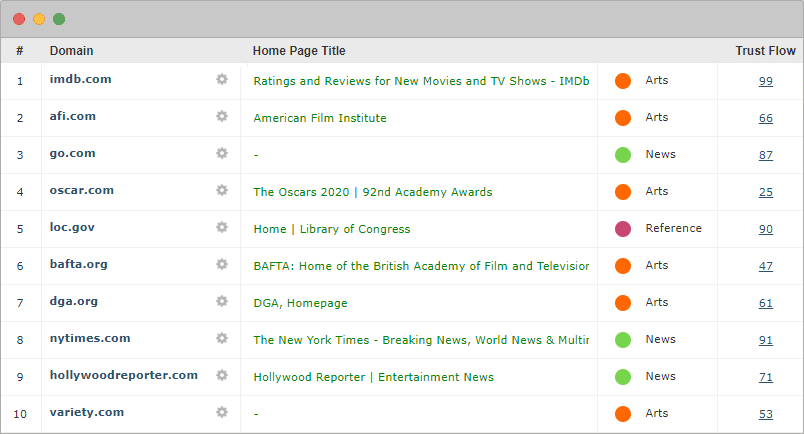Open the oscar.com domain link
The height and width of the screenshot is (434, 804).
coord(82,190)
